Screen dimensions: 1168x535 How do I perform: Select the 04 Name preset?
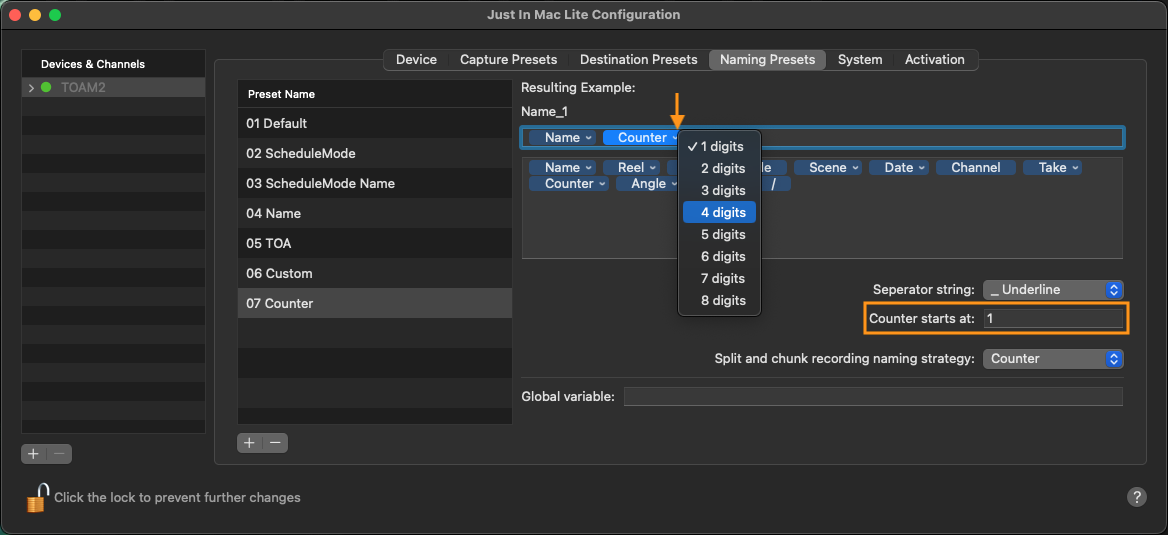pos(375,213)
